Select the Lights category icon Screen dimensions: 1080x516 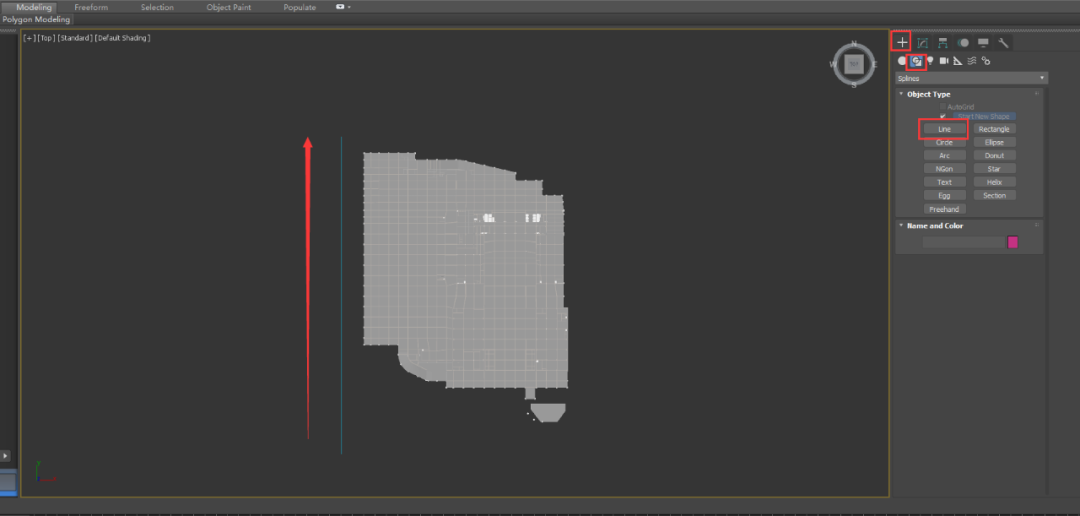930,61
